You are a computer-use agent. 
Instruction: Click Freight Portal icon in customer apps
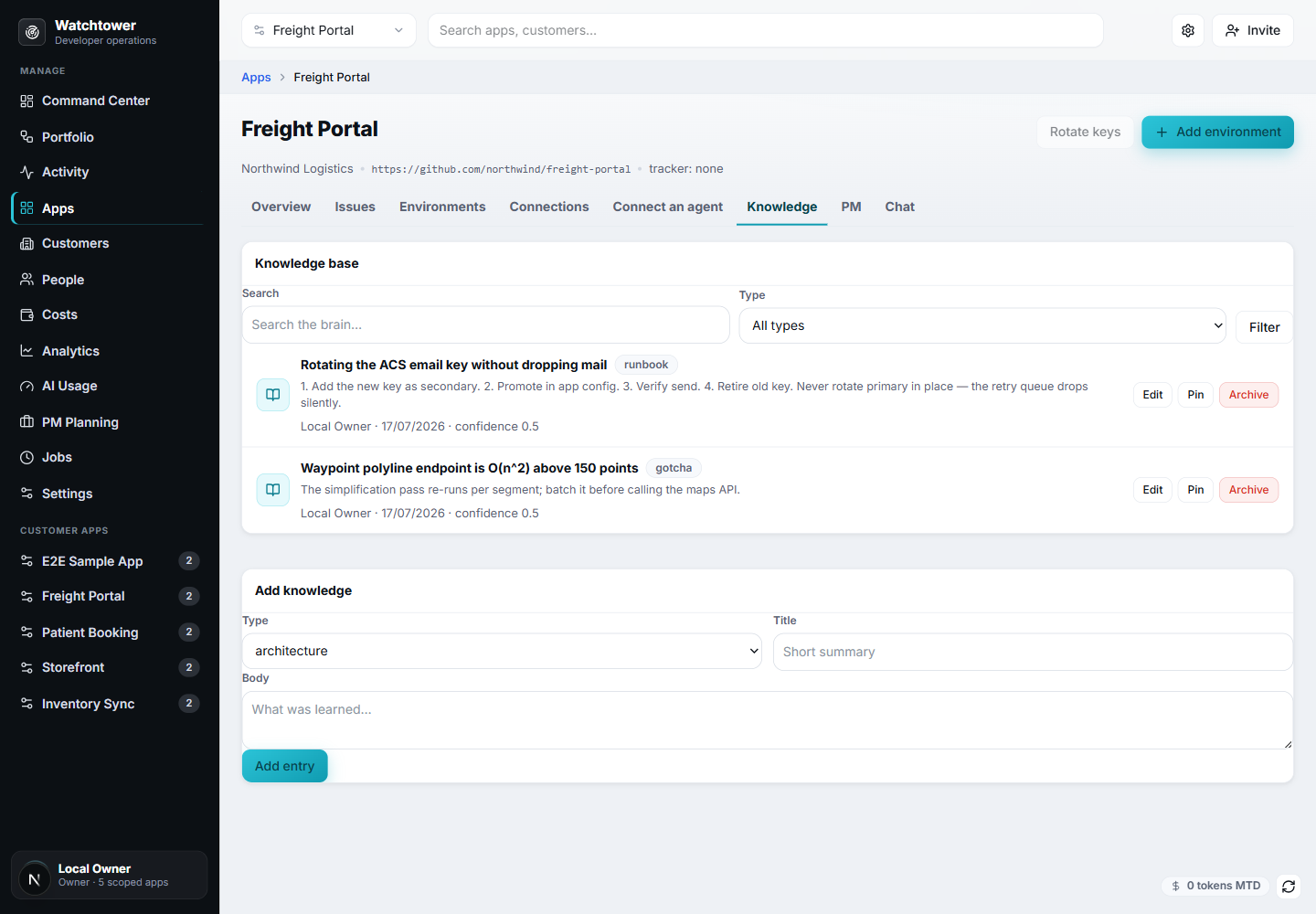click(x=27, y=596)
